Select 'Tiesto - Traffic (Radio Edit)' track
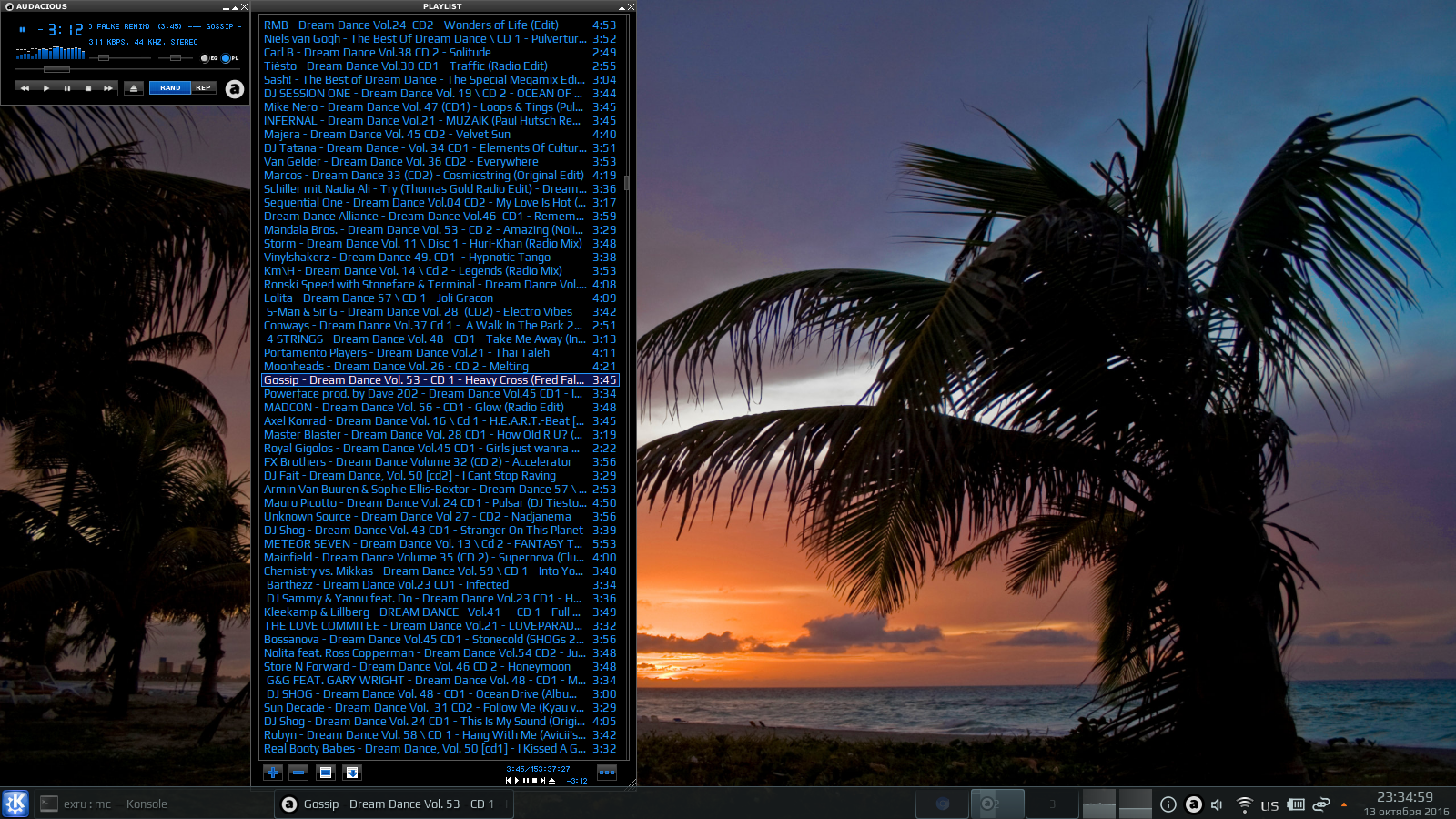 [x=440, y=66]
